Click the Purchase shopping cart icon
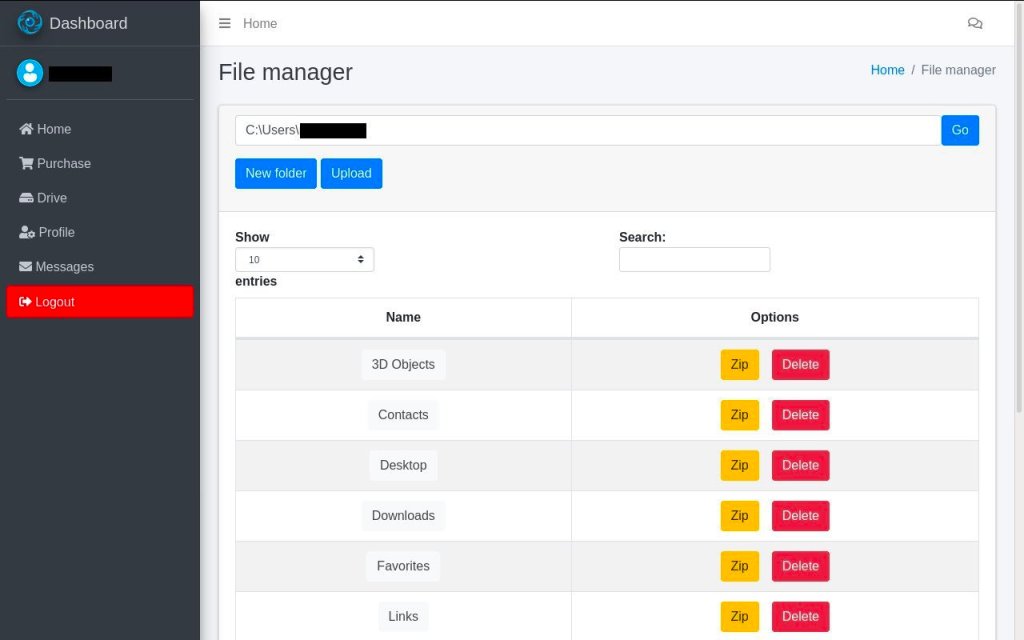The height and width of the screenshot is (640, 1024). [x=26, y=163]
